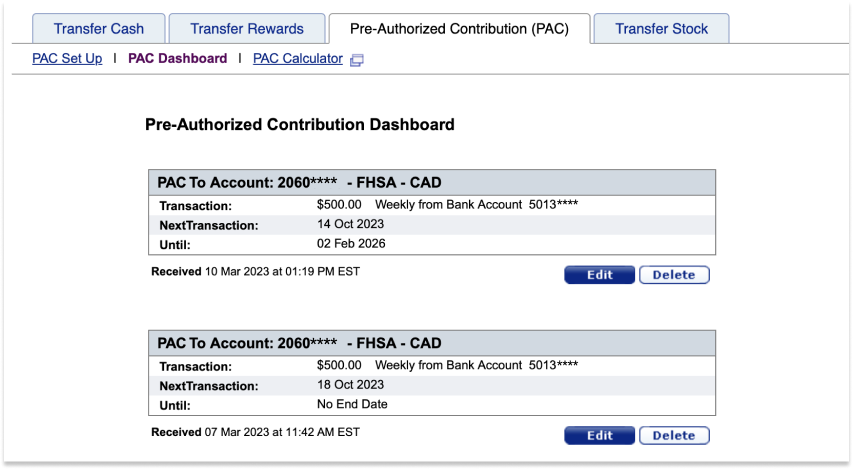Image resolution: width=853 pixels, height=470 pixels.
Task: Launch the PAC Calculator link
Action: [x=298, y=59]
